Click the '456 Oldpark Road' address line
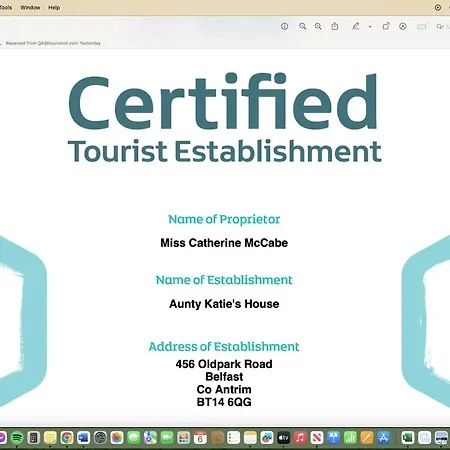The image size is (450, 450). tap(224, 364)
